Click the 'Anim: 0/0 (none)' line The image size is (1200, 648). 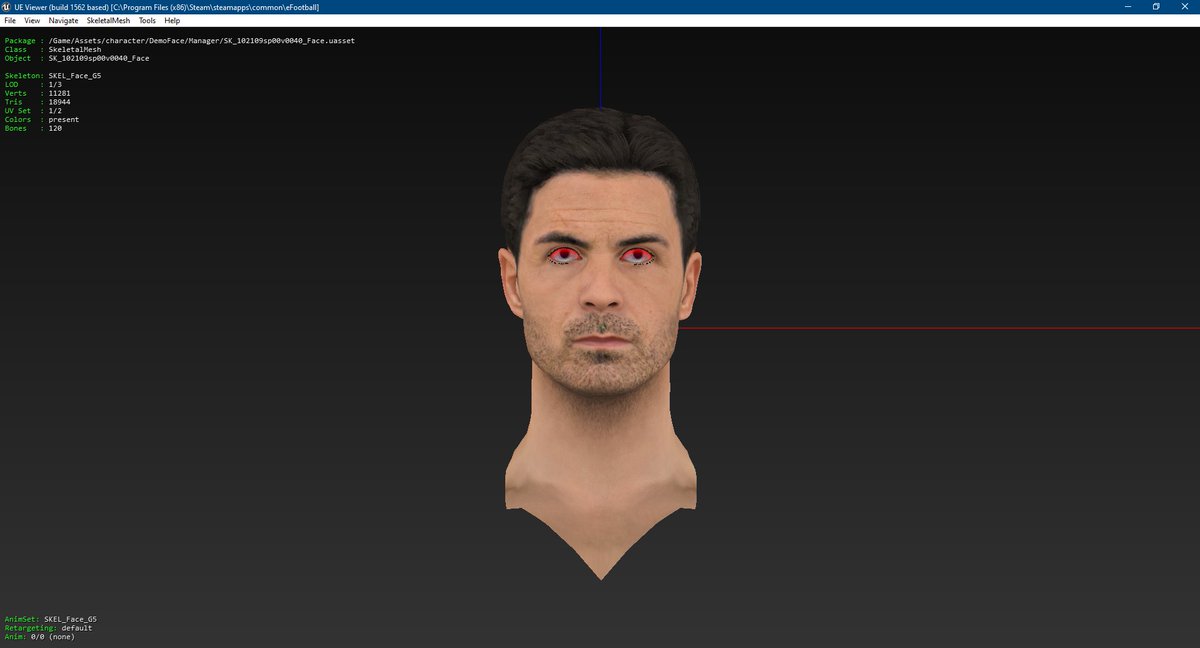point(39,637)
